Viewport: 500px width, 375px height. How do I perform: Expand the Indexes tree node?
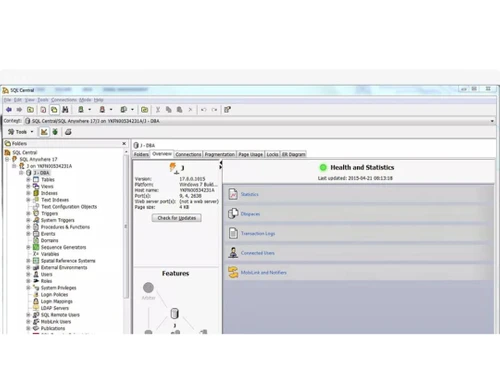pos(28,193)
